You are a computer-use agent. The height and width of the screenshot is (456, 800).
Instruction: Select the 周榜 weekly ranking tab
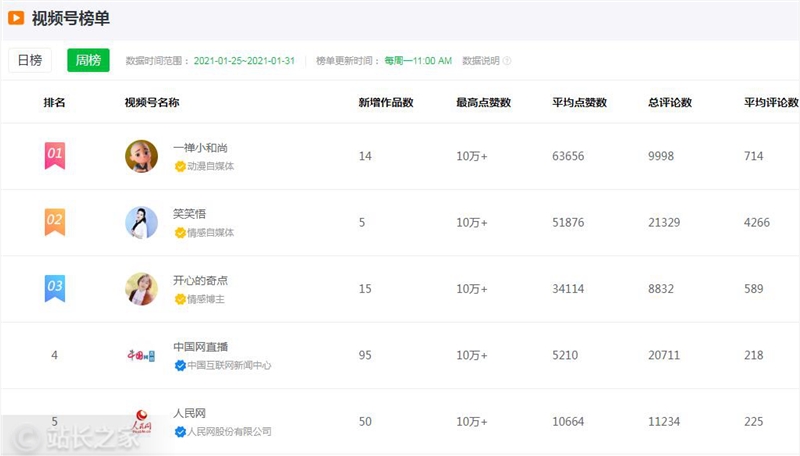click(x=88, y=60)
